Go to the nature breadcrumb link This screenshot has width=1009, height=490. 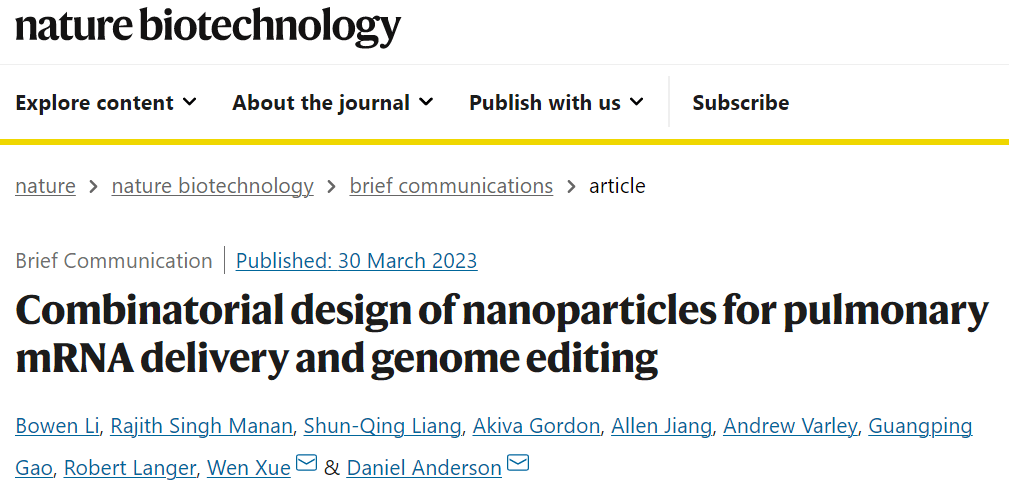pos(45,186)
